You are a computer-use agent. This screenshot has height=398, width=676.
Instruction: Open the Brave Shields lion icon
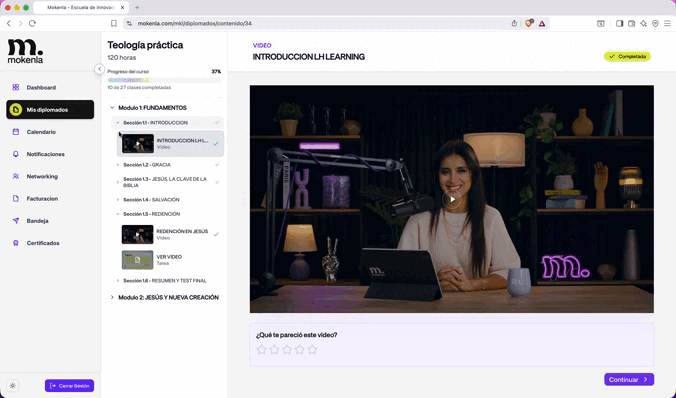(x=529, y=23)
